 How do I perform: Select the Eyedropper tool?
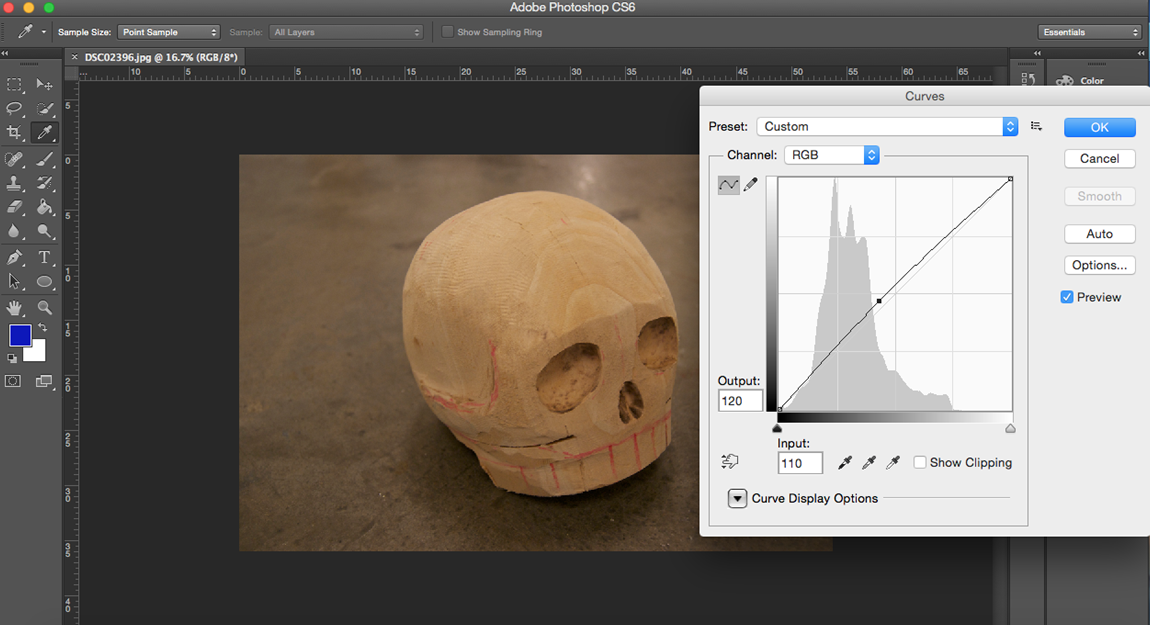(44, 133)
